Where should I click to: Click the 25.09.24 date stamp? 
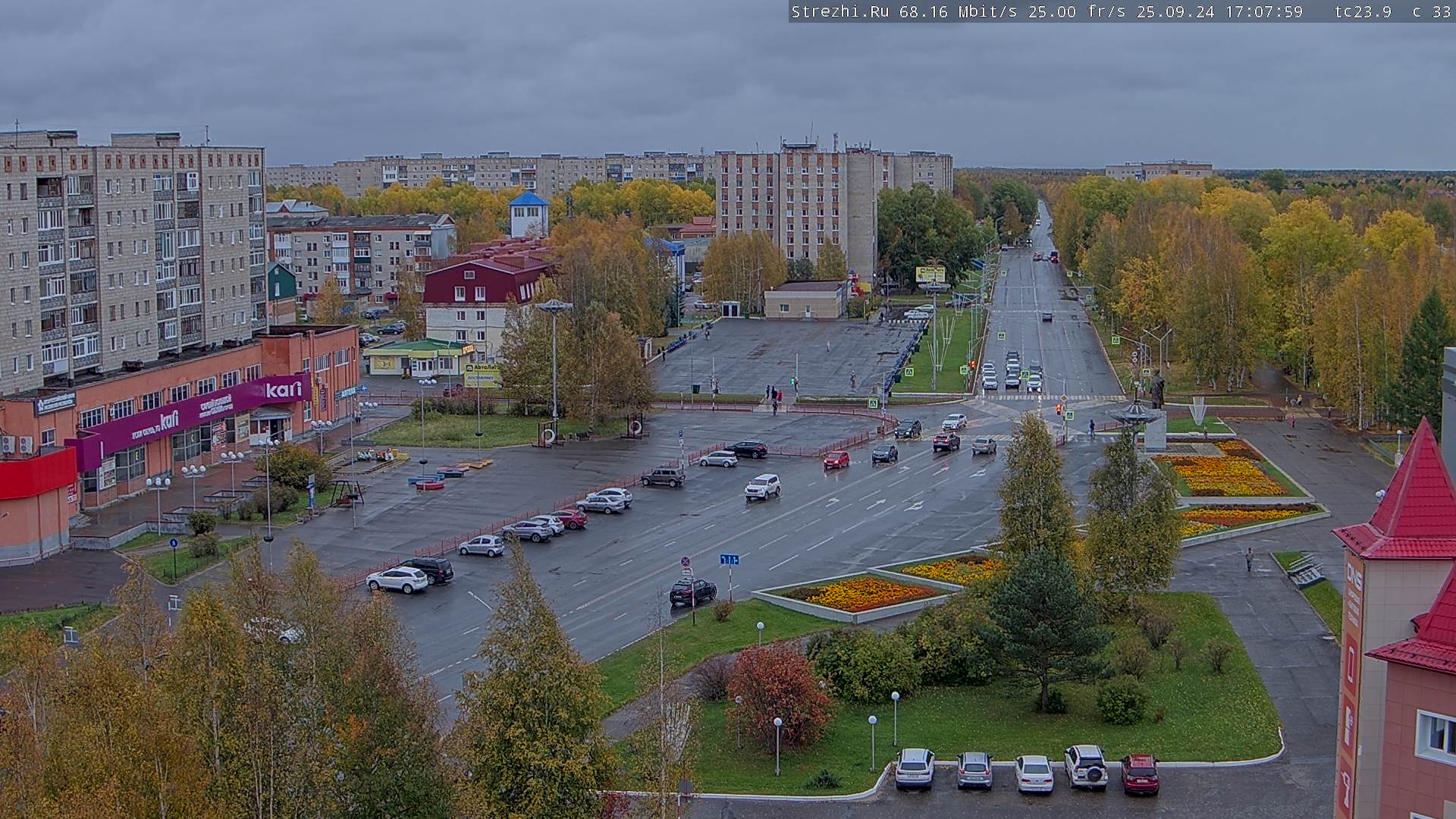(x=1175, y=11)
